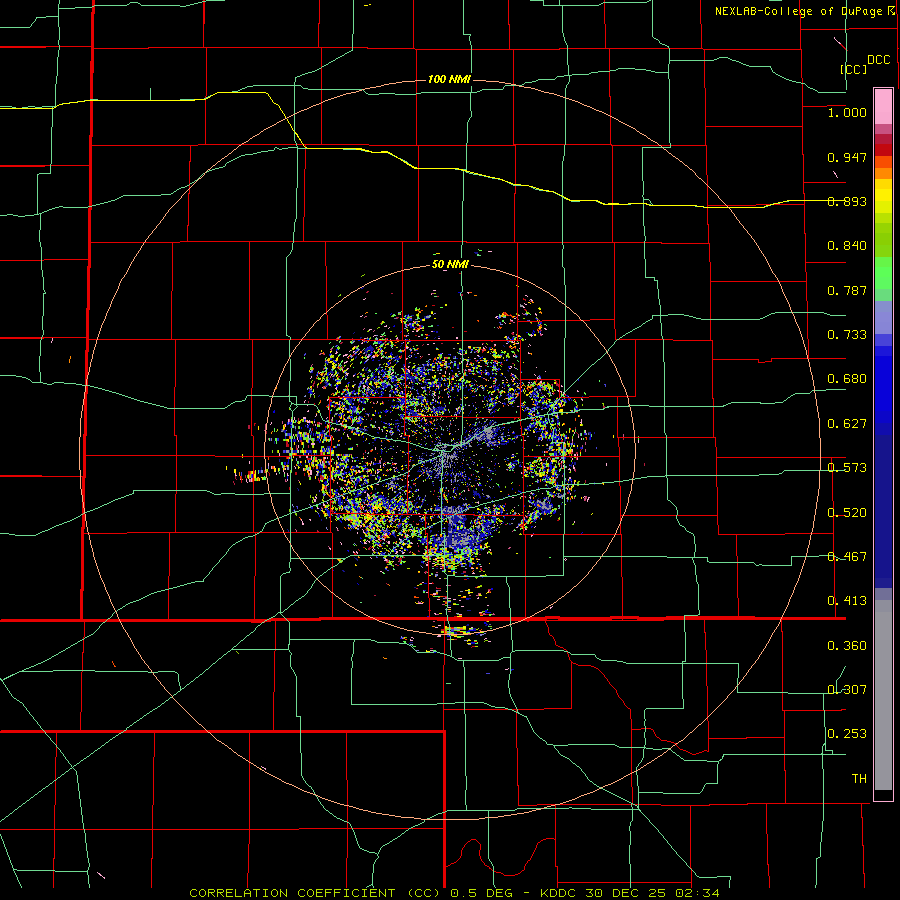
Task: Click the 0.947 scale value
Action: point(847,157)
